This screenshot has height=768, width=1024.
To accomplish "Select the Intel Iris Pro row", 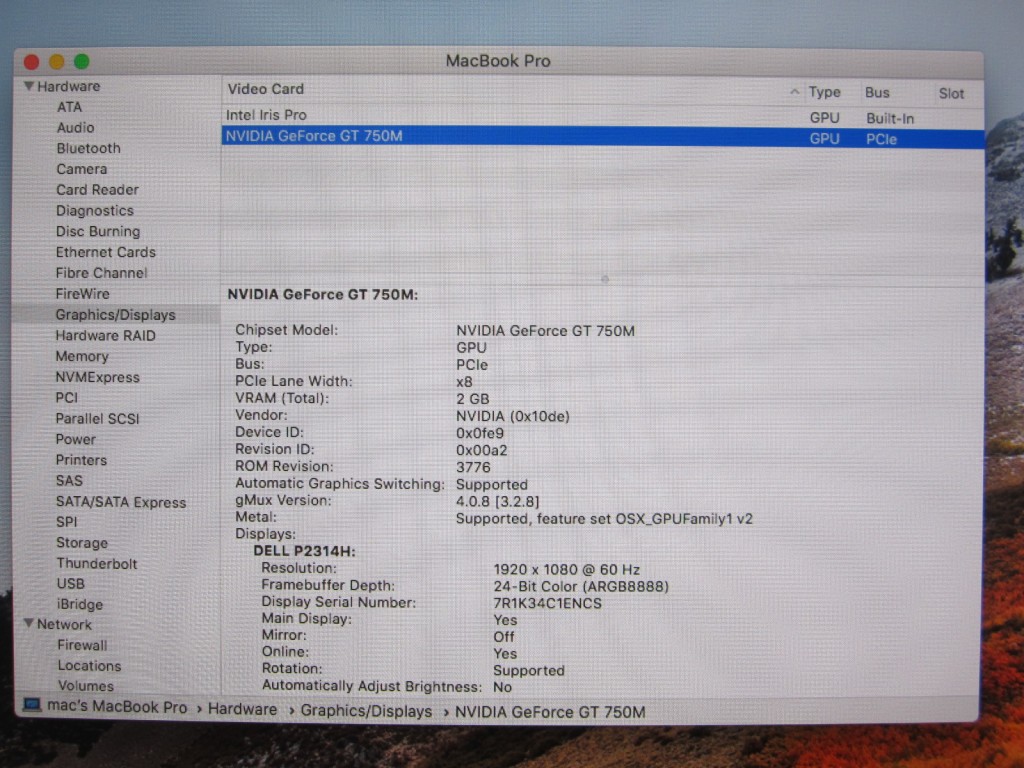I will pyautogui.click(x=603, y=116).
